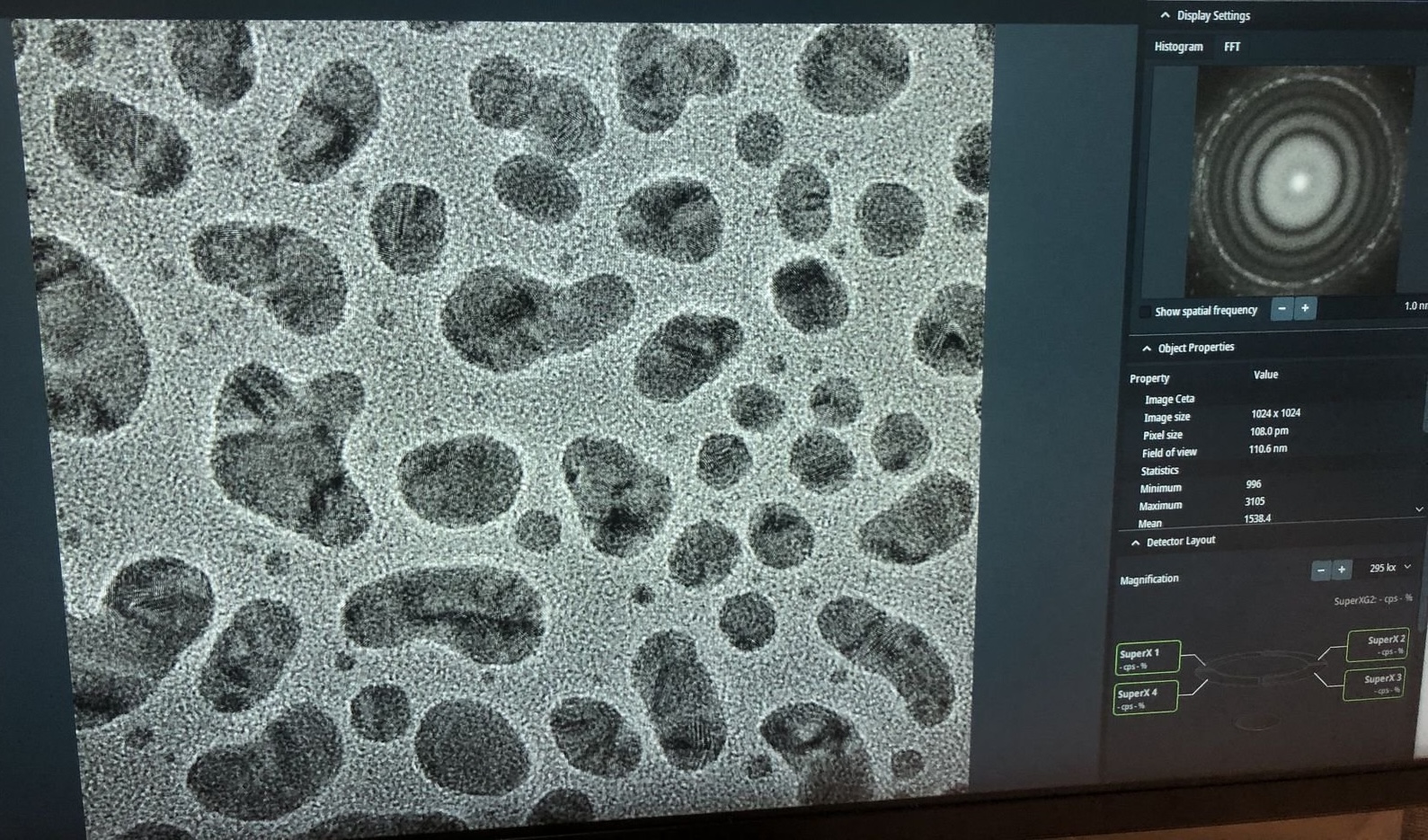Click the Value column header
This screenshot has height=840, width=1428.
(x=1265, y=375)
